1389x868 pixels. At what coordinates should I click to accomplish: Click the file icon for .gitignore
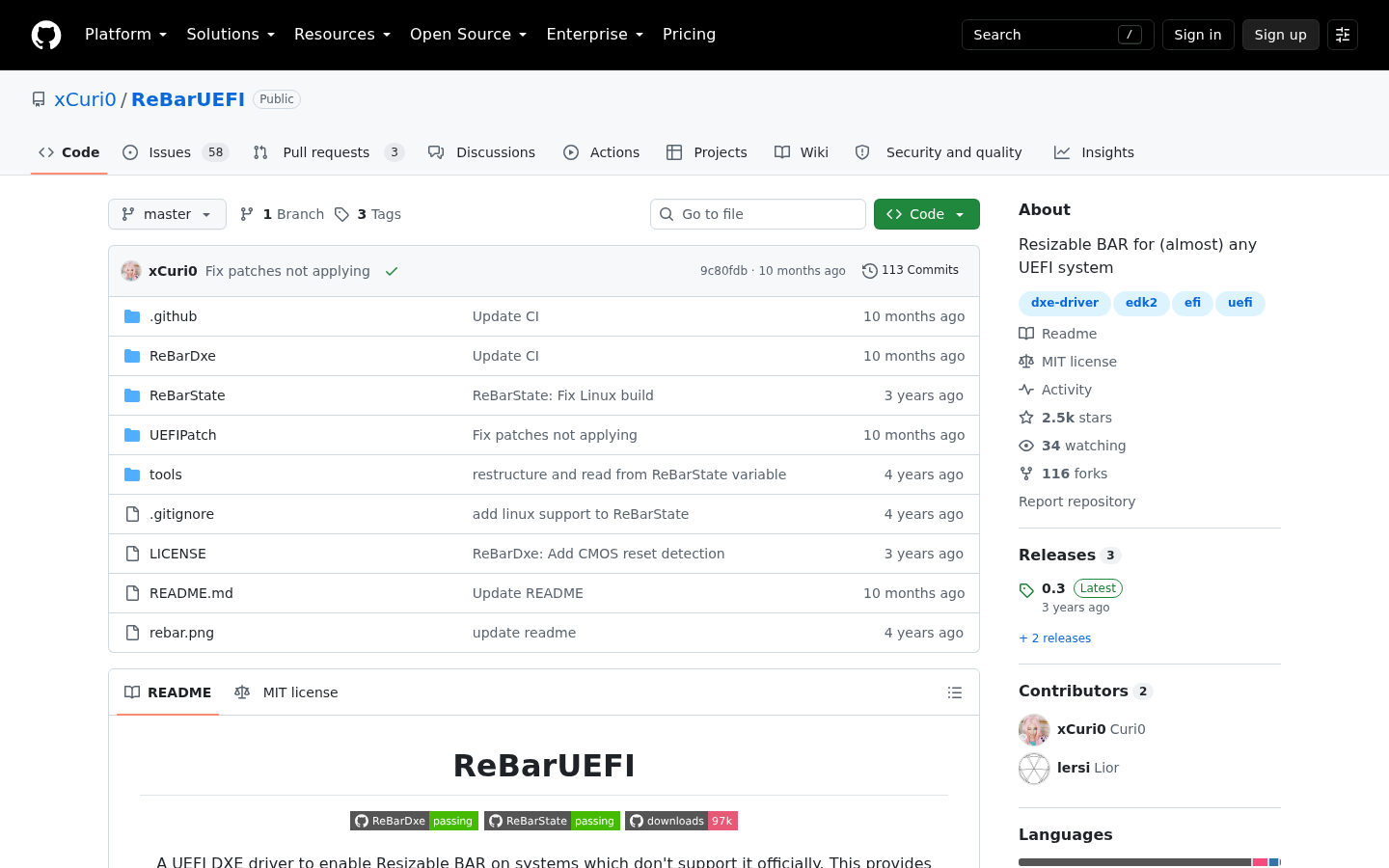point(132,514)
